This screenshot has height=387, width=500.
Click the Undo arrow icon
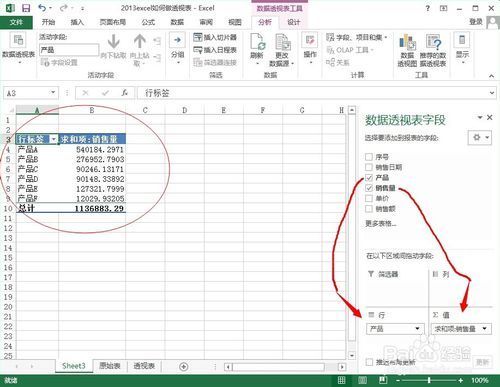pyautogui.click(x=42, y=8)
